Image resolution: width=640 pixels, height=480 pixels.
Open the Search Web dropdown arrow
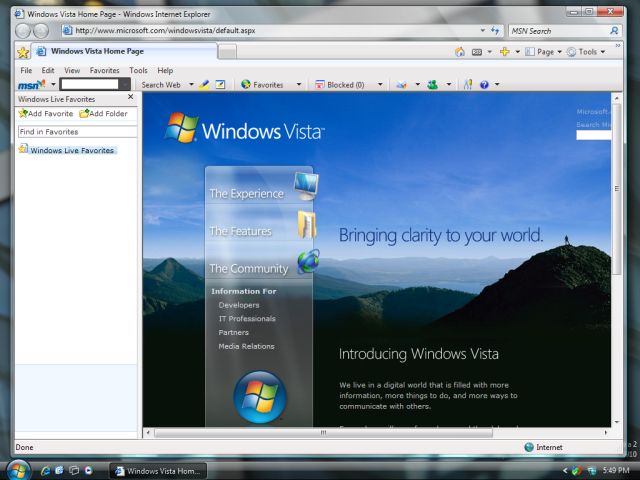coord(191,84)
